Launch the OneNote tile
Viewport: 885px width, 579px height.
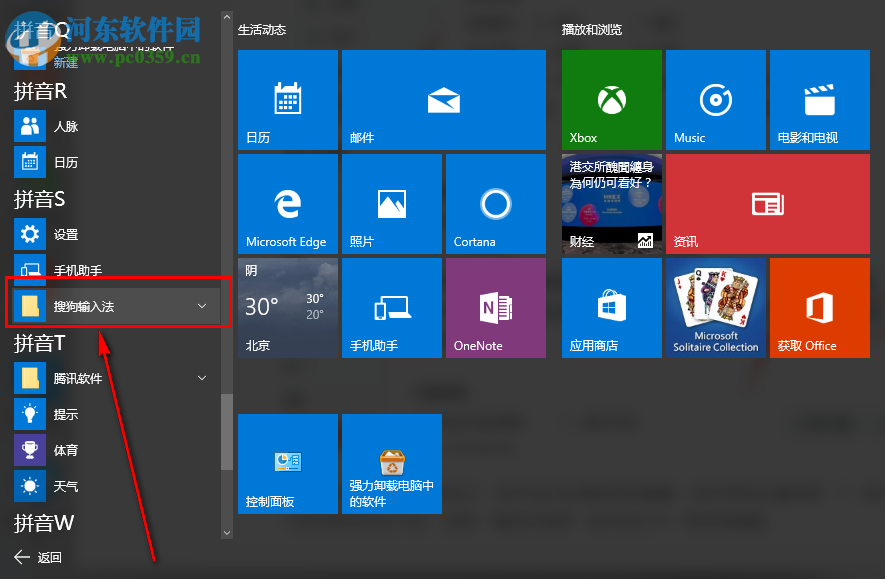point(496,308)
